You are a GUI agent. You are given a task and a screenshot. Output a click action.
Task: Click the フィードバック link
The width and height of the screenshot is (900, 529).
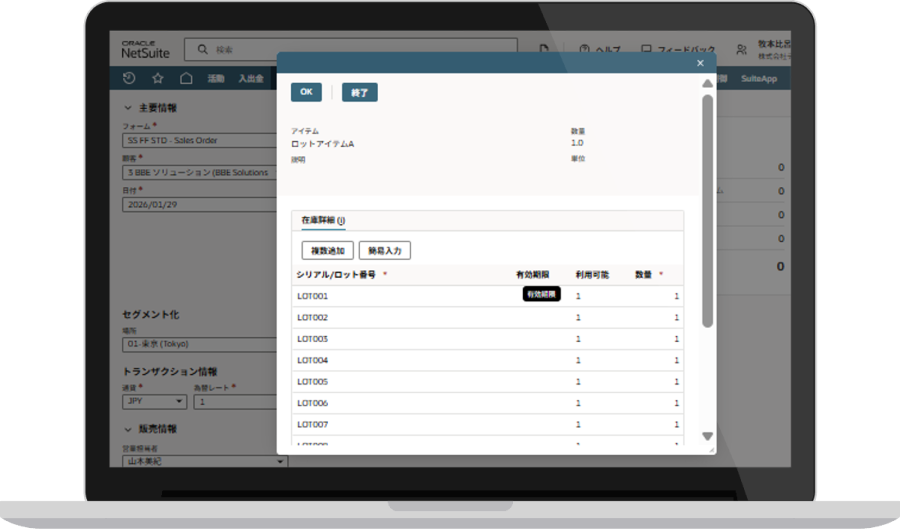click(686, 50)
